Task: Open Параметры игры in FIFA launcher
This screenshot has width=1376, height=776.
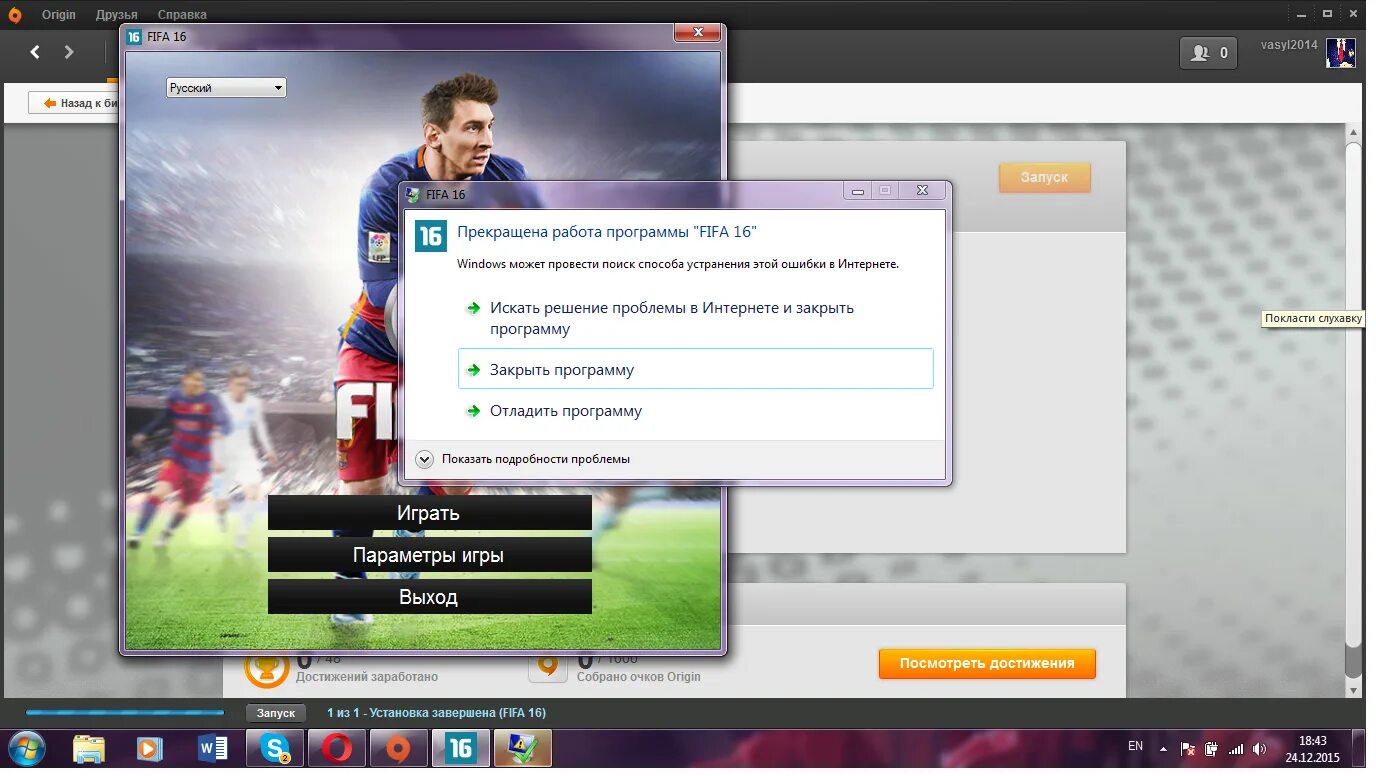Action: point(429,555)
